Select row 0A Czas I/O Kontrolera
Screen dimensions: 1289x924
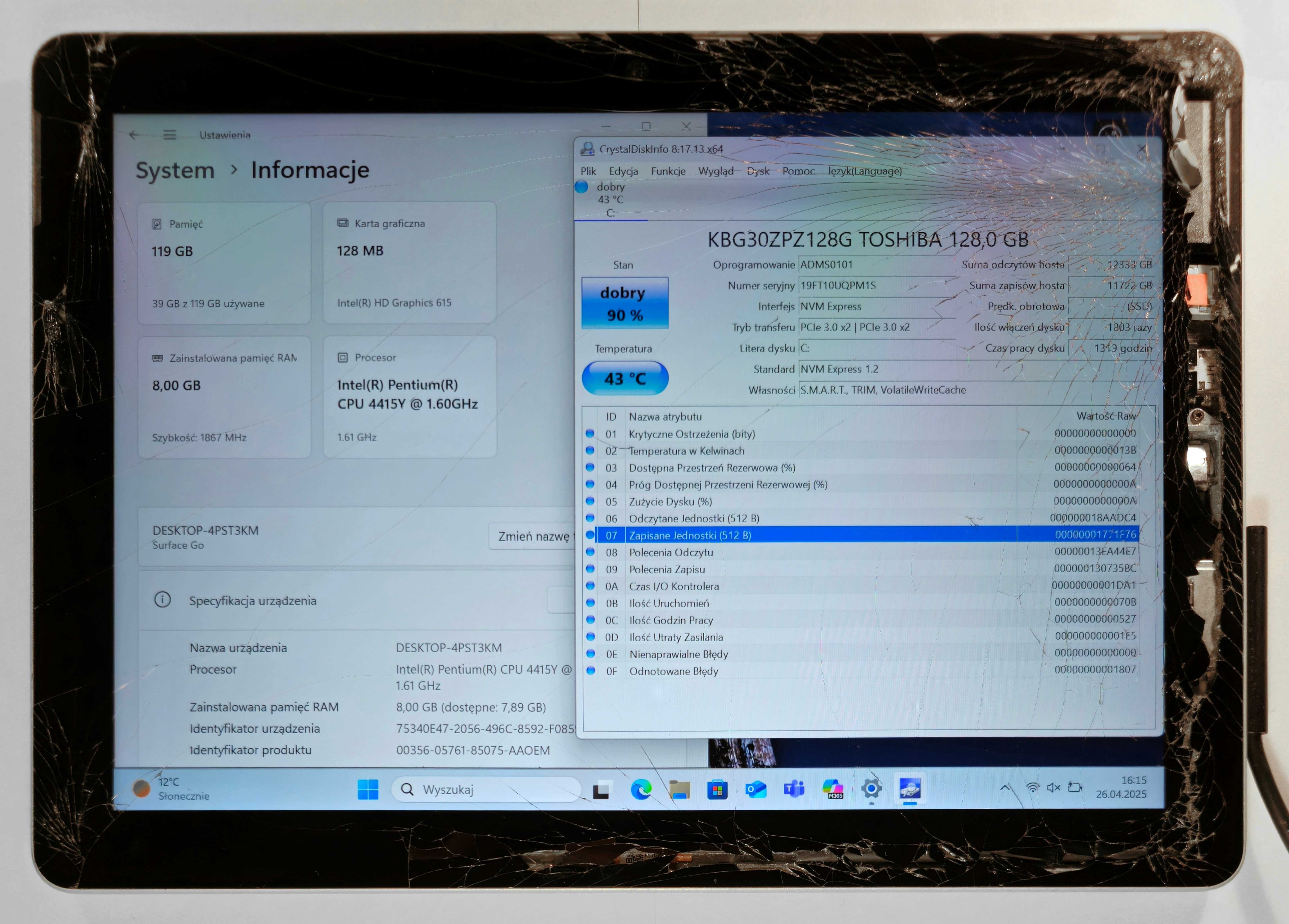pyautogui.click(x=861, y=586)
